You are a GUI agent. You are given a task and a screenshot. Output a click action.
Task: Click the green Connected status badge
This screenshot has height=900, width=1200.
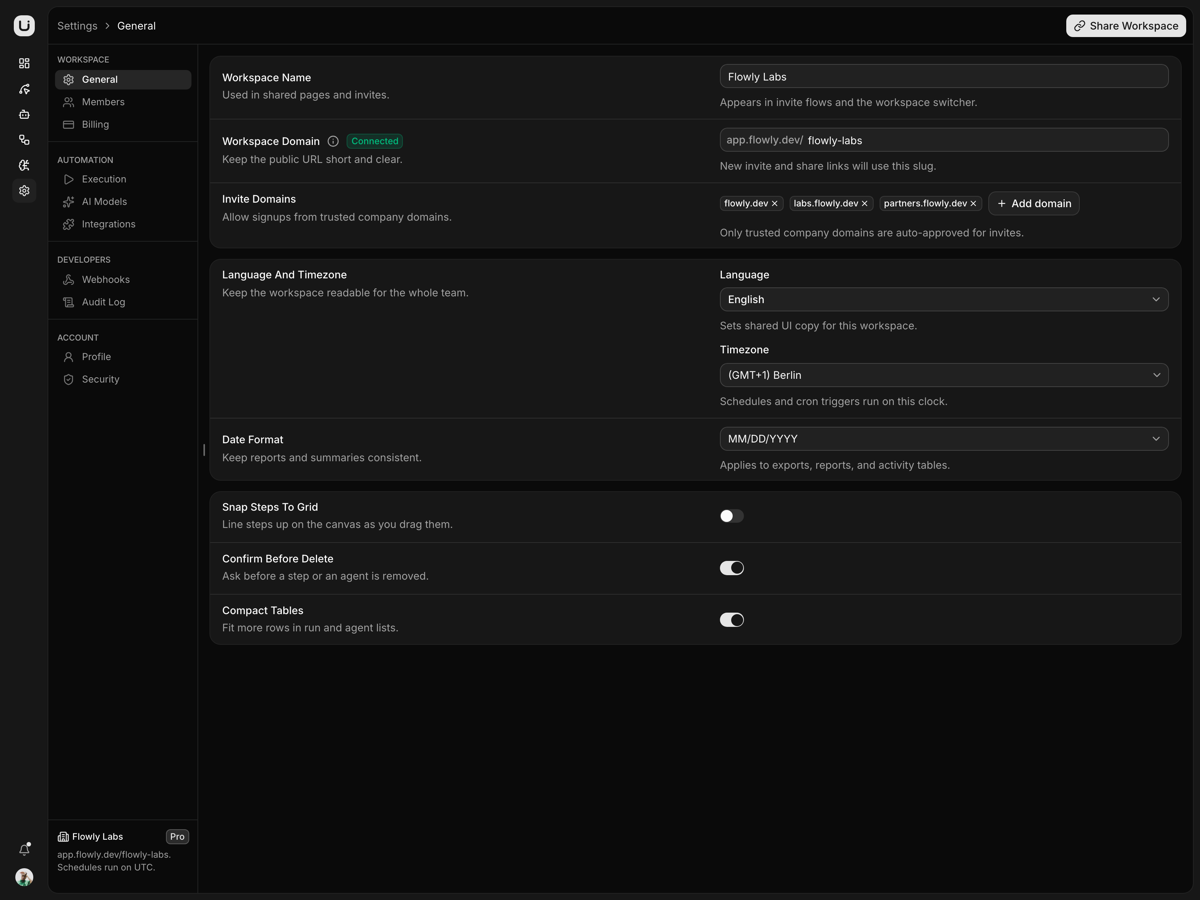coord(375,141)
